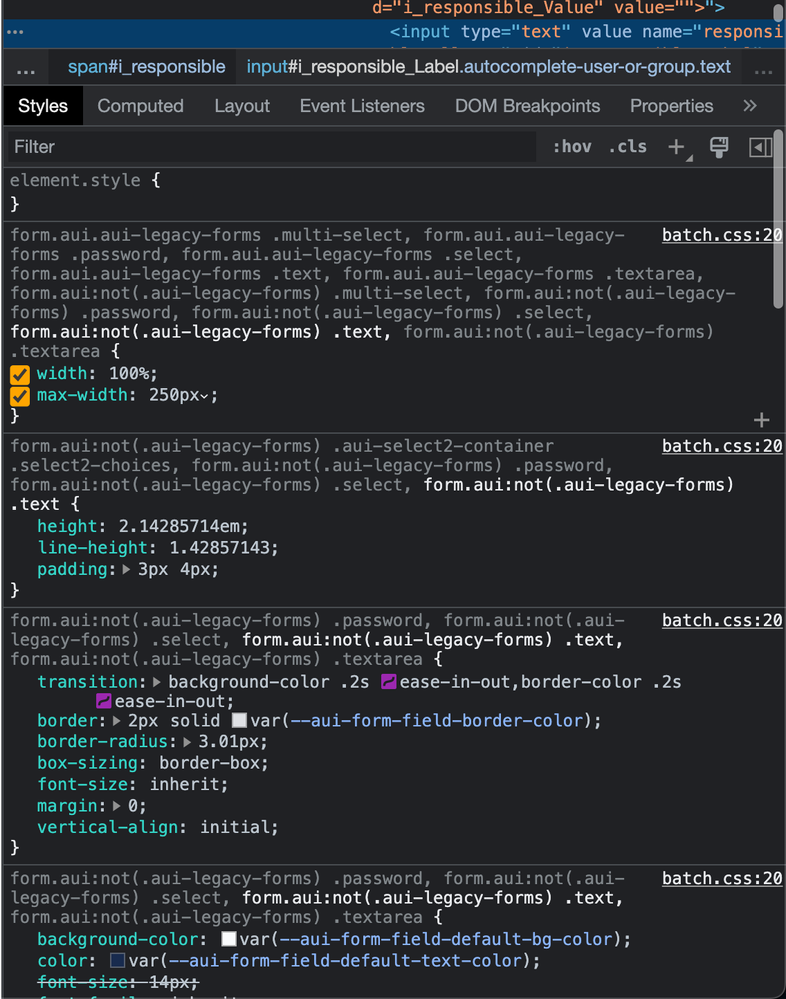Insert a style rule below with the plus icon

[761, 420]
